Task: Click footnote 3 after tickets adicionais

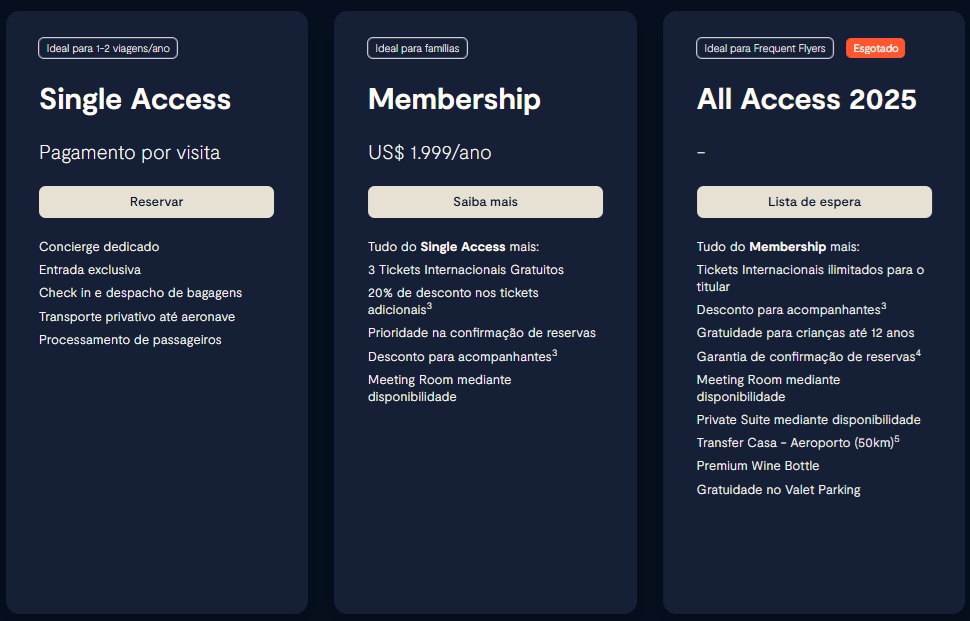Action: pyautogui.click(x=429, y=306)
